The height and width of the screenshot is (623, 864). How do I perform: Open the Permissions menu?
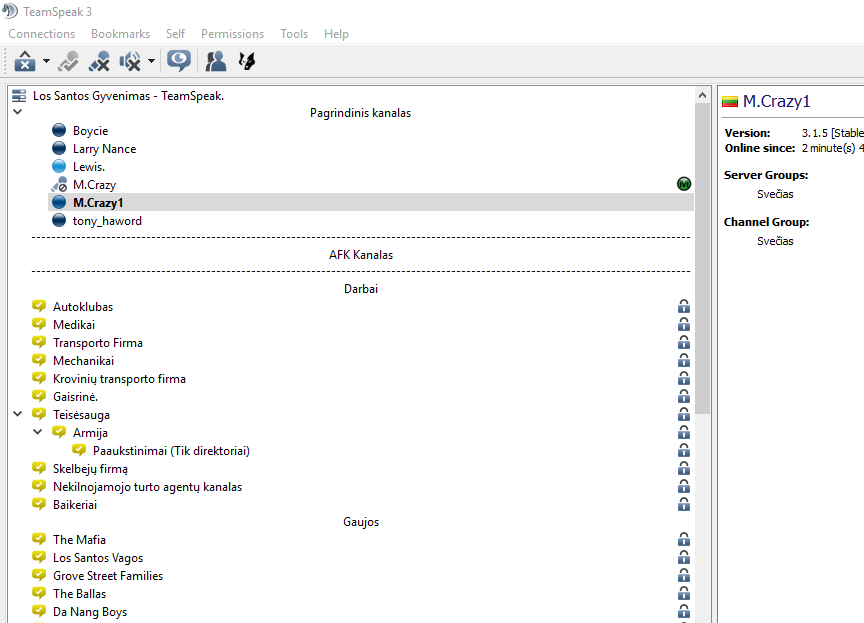tap(232, 34)
